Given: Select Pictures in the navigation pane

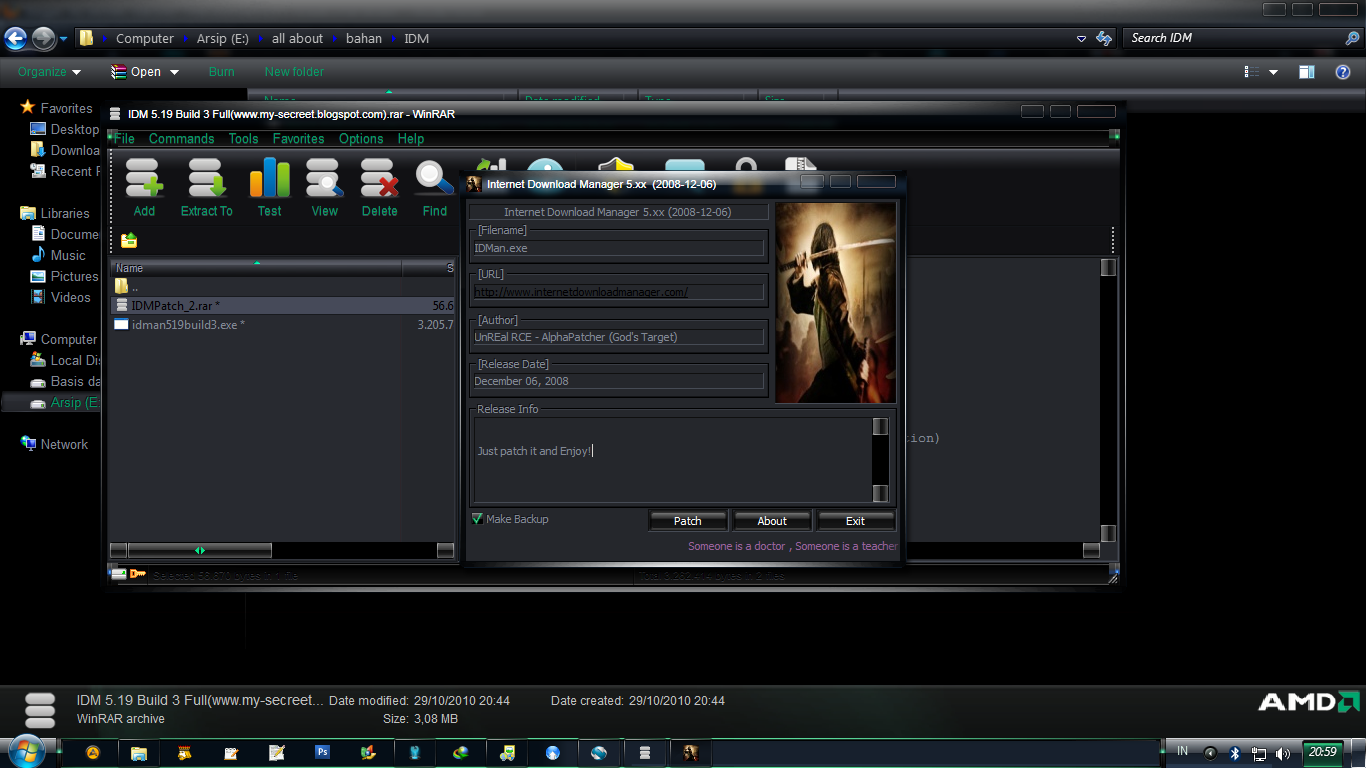Looking at the screenshot, I should [x=75, y=276].
